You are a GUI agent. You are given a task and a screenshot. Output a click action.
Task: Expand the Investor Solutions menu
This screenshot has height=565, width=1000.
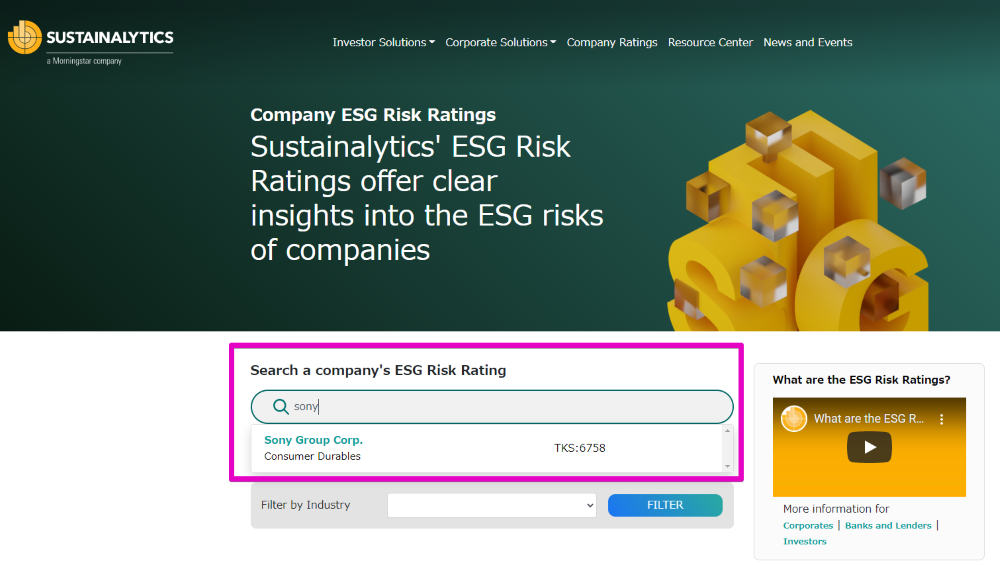pyautogui.click(x=383, y=42)
